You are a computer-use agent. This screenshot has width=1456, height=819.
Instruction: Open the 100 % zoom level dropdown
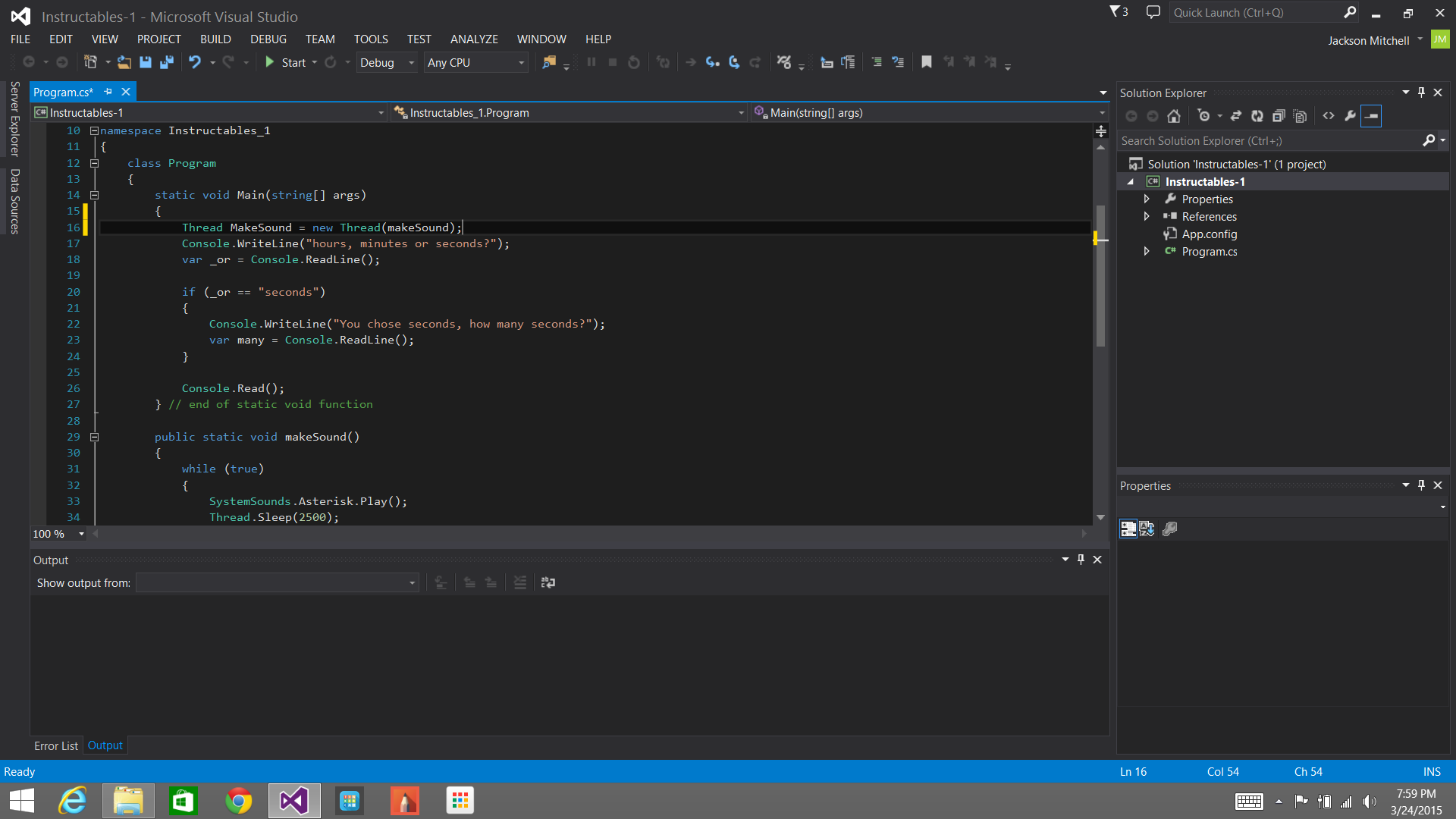(x=58, y=534)
